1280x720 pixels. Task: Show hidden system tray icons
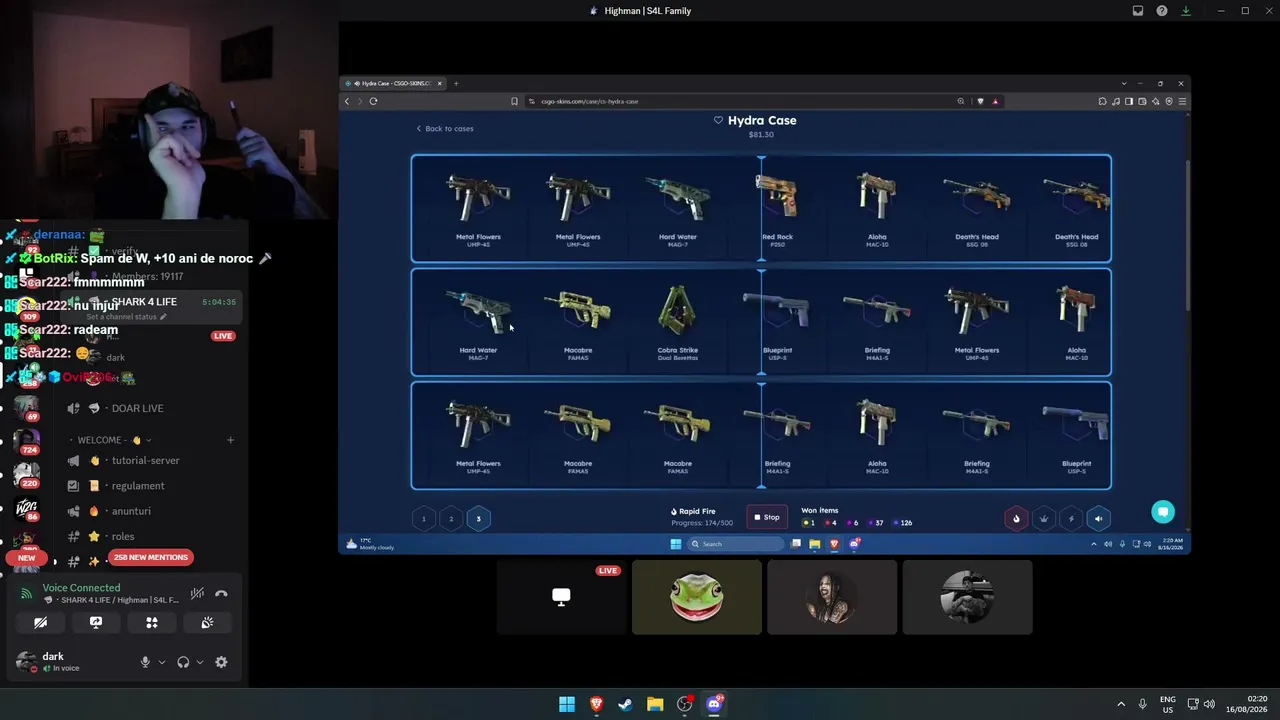pos(1121,704)
